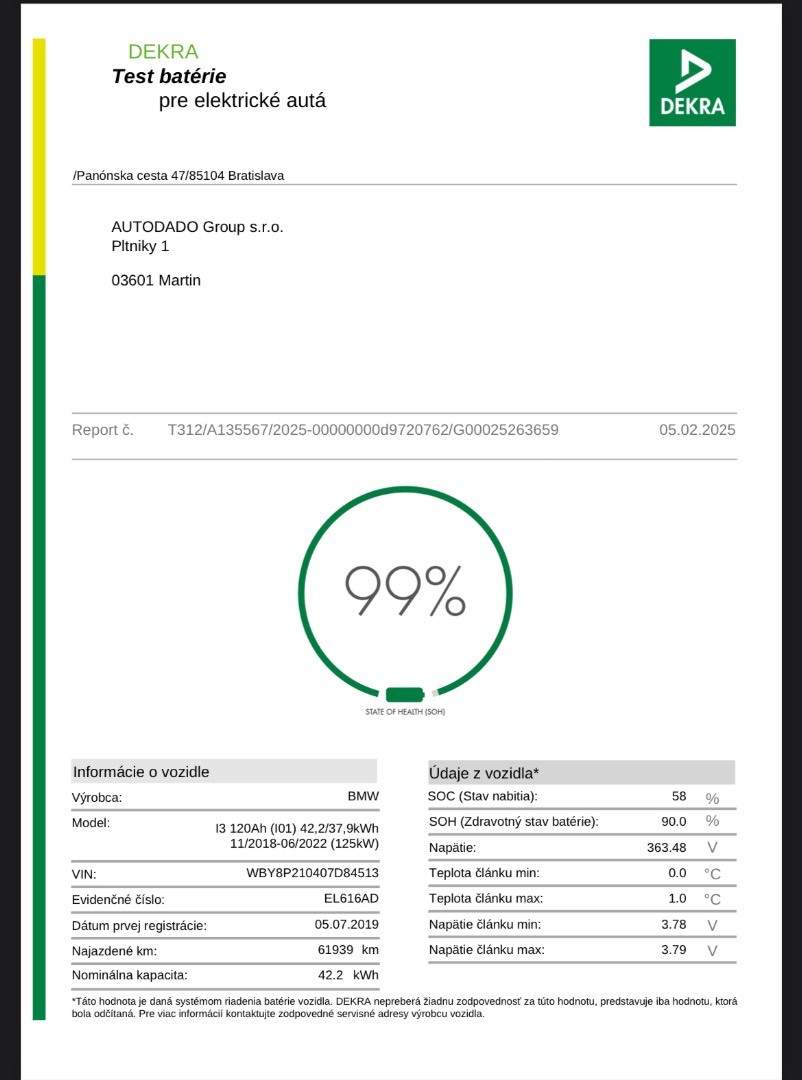
Task: Click the green battery icon under the gauge
Action: click(x=404, y=694)
